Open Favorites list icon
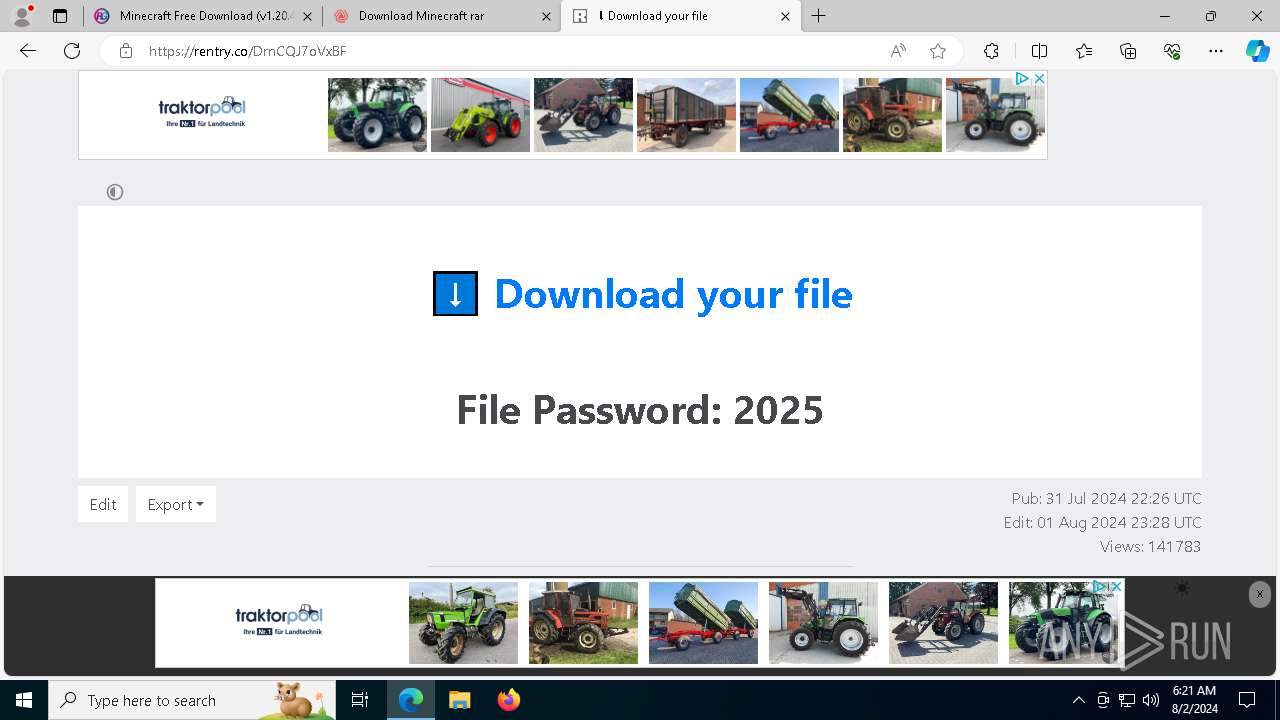The width and height of the screenshot is (1280, 720). point(1084,51)
